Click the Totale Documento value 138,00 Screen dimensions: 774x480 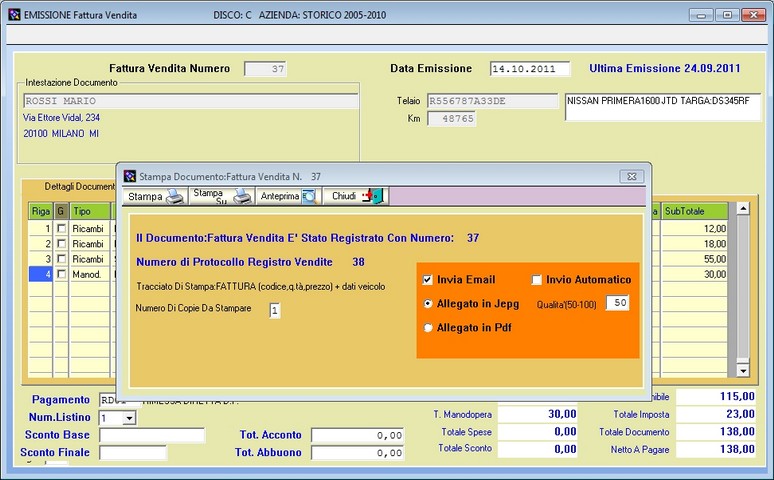[716, 432]
